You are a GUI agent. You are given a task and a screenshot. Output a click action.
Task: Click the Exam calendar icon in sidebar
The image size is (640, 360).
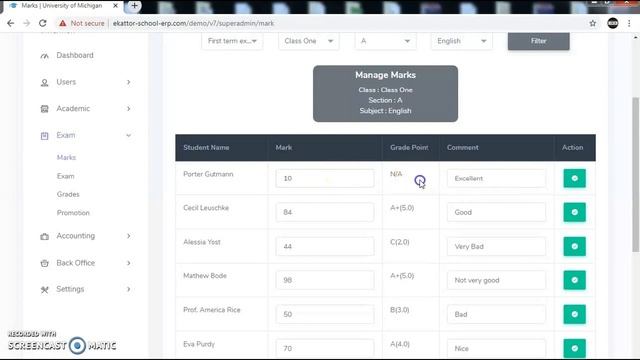[x=44, y=136]
